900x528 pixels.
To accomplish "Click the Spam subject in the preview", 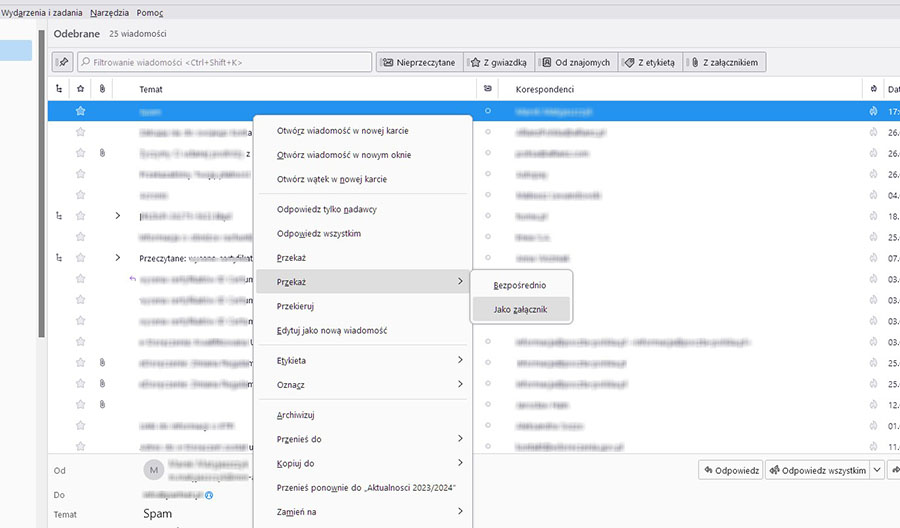I will (157, 514).
